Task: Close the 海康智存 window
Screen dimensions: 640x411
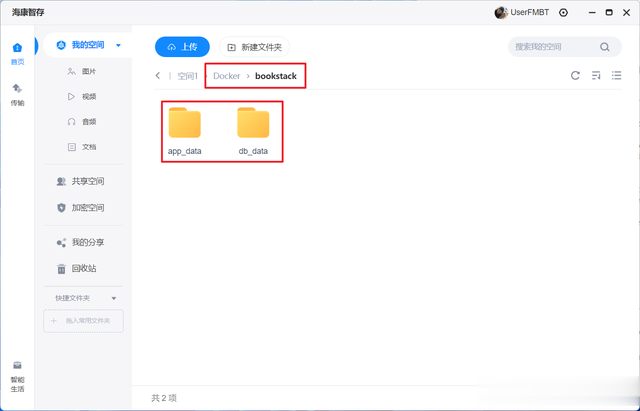Action: point(627,13)
